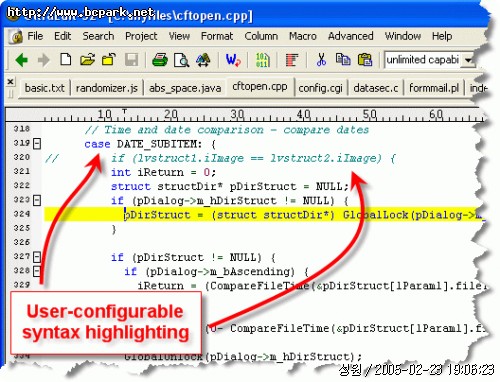Collapse the code fold at line 327
500x382 pixels.
point(37,257)
